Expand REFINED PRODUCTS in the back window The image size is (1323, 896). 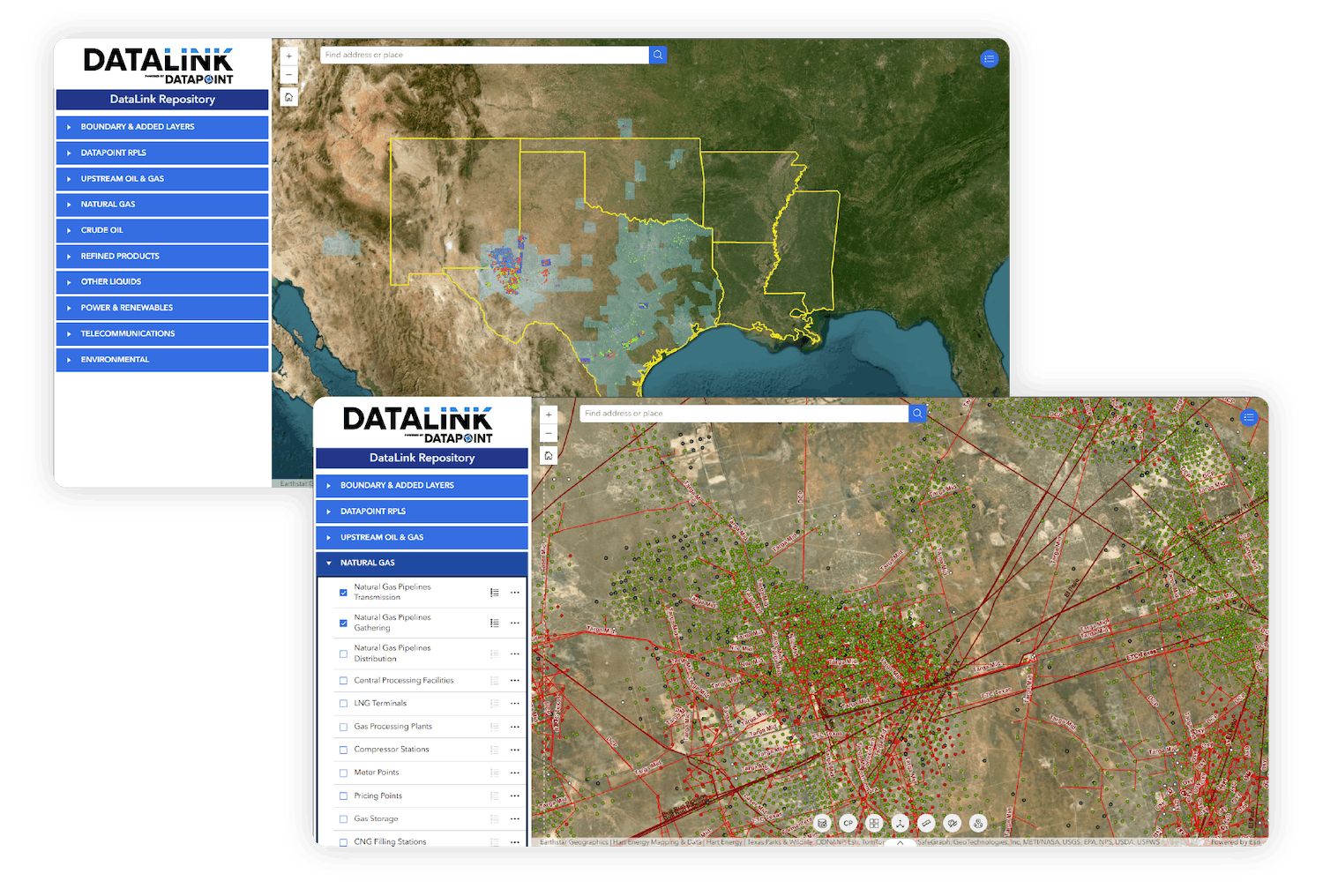pos(162,256)
